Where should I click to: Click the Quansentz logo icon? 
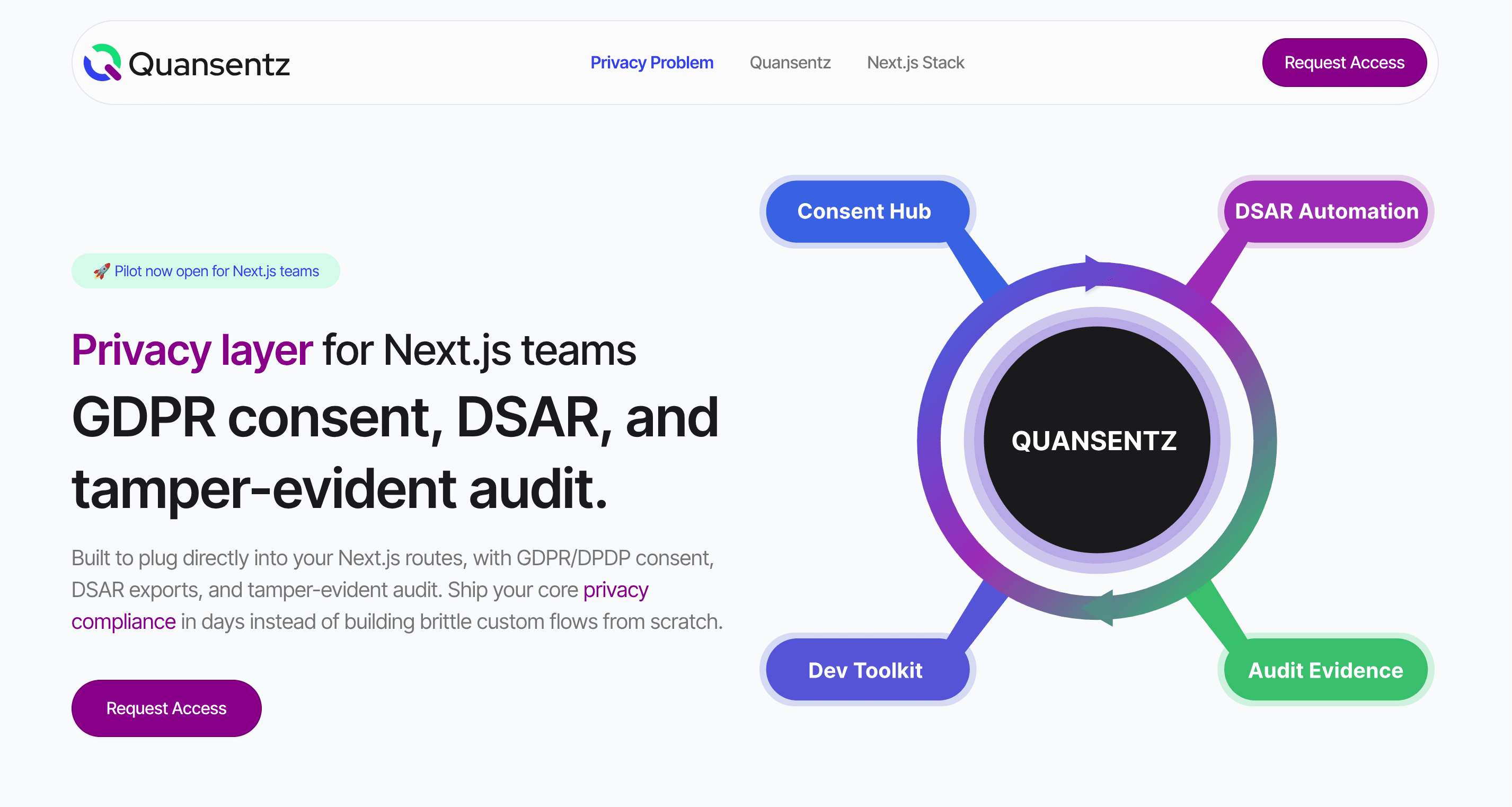pyautogui.click(x=103, y=62)
